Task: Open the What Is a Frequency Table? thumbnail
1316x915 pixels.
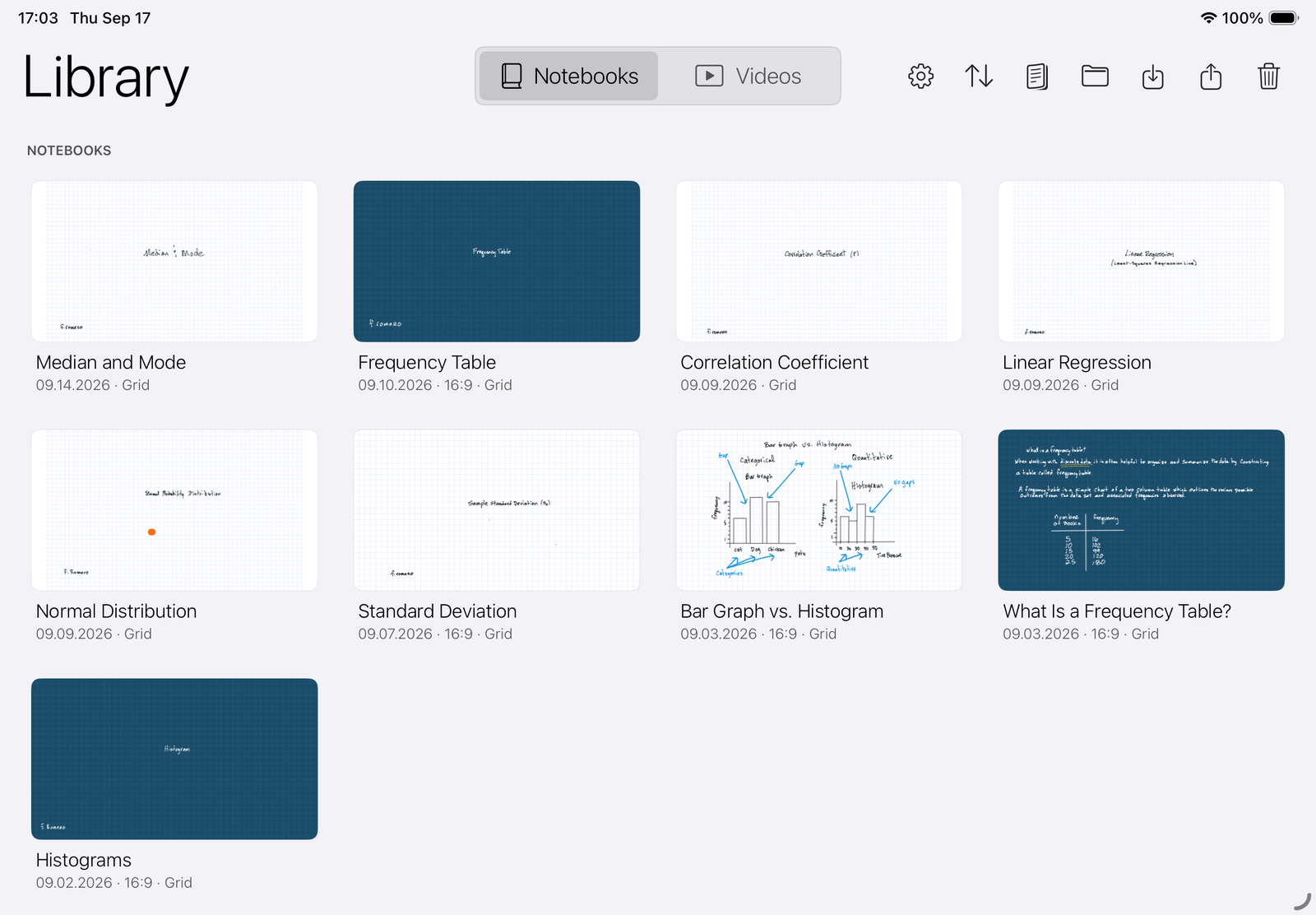Action: tap(1142, 510)
